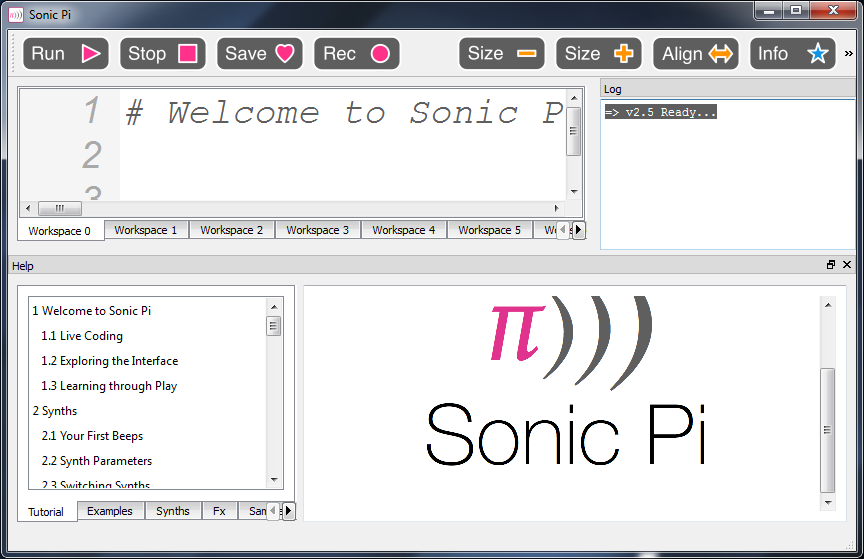This screenshot has width=864, height=559.
Task: Close the Help panel
Action: coord(847,265)
